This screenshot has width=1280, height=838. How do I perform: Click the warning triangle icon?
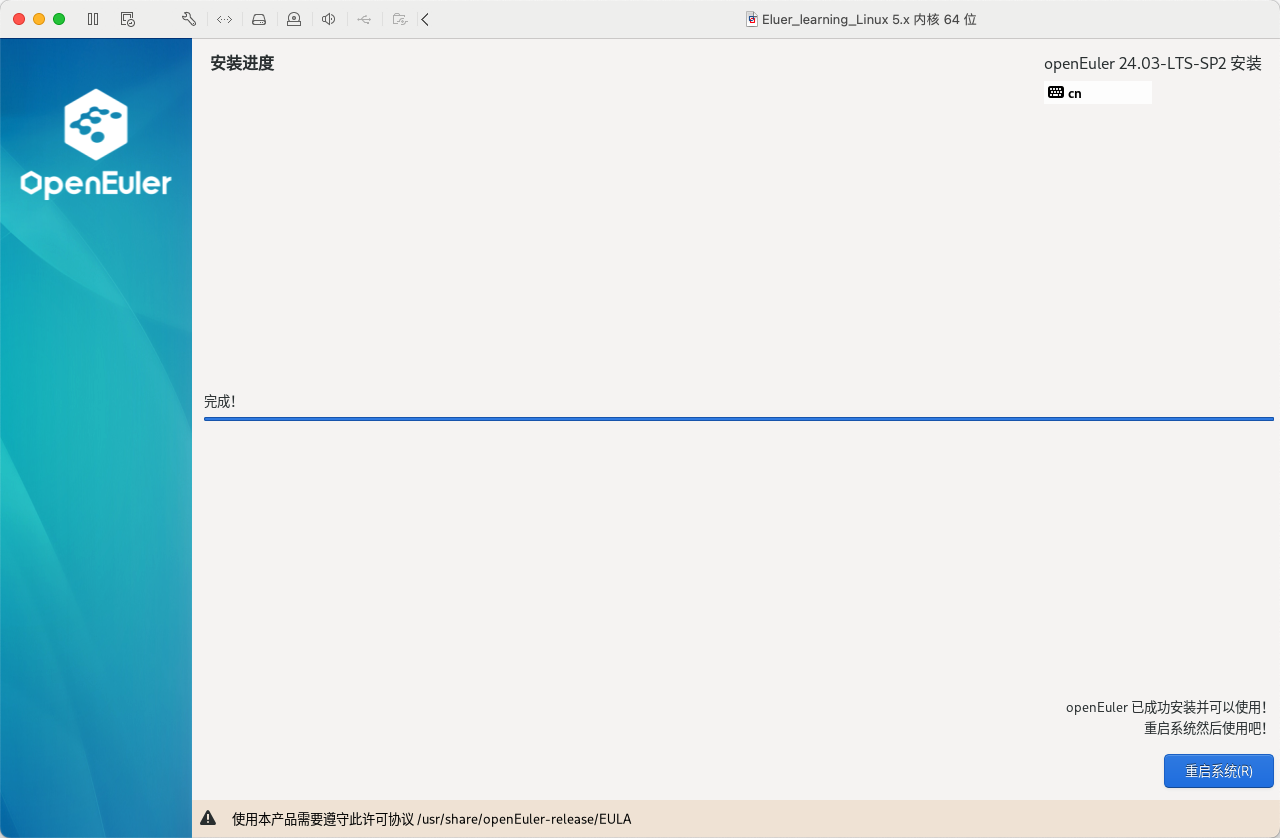[208, 818]
